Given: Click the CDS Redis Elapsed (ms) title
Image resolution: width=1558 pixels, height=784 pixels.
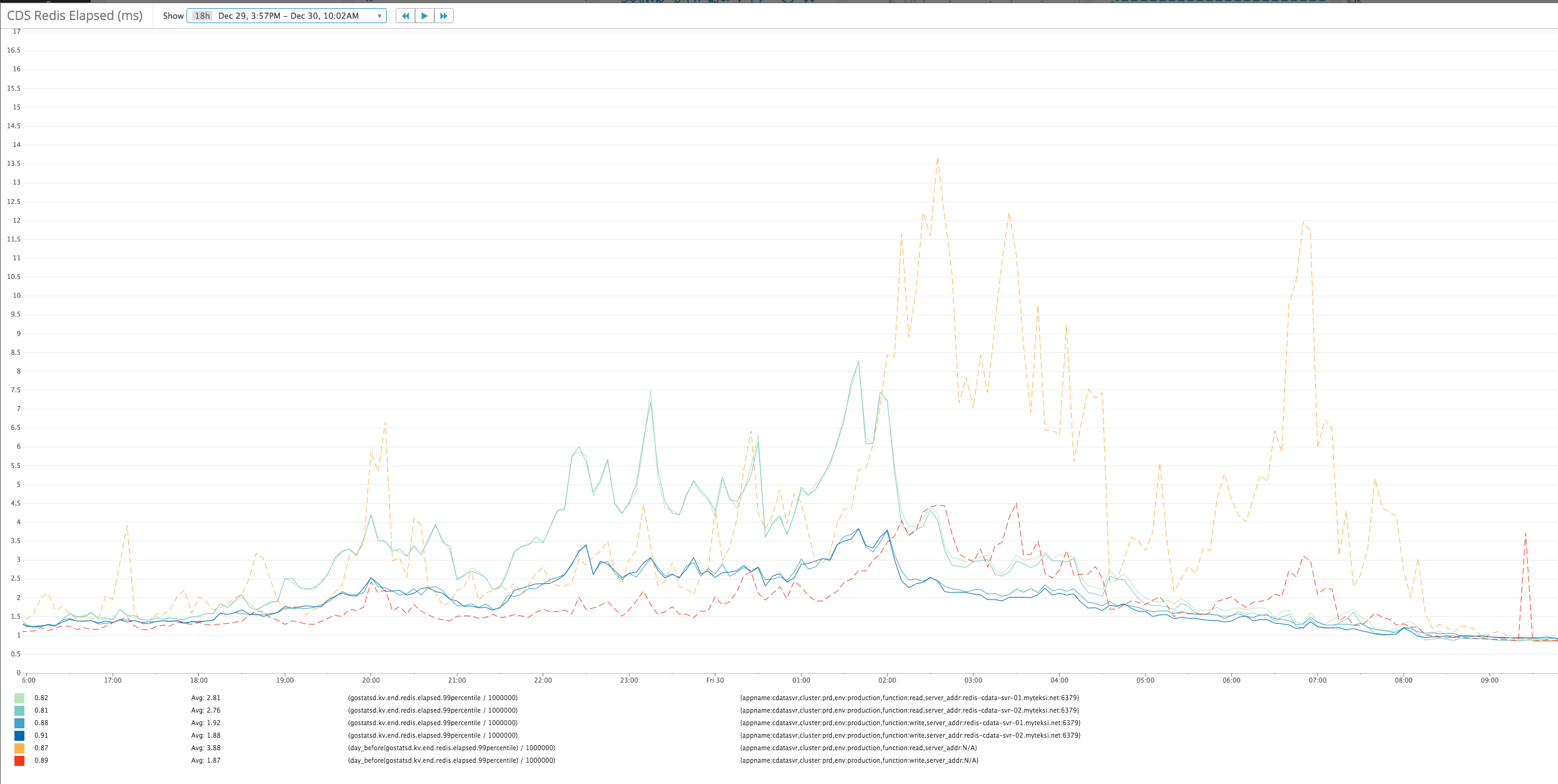Looking at the screenshot, I should click(74, 16).
